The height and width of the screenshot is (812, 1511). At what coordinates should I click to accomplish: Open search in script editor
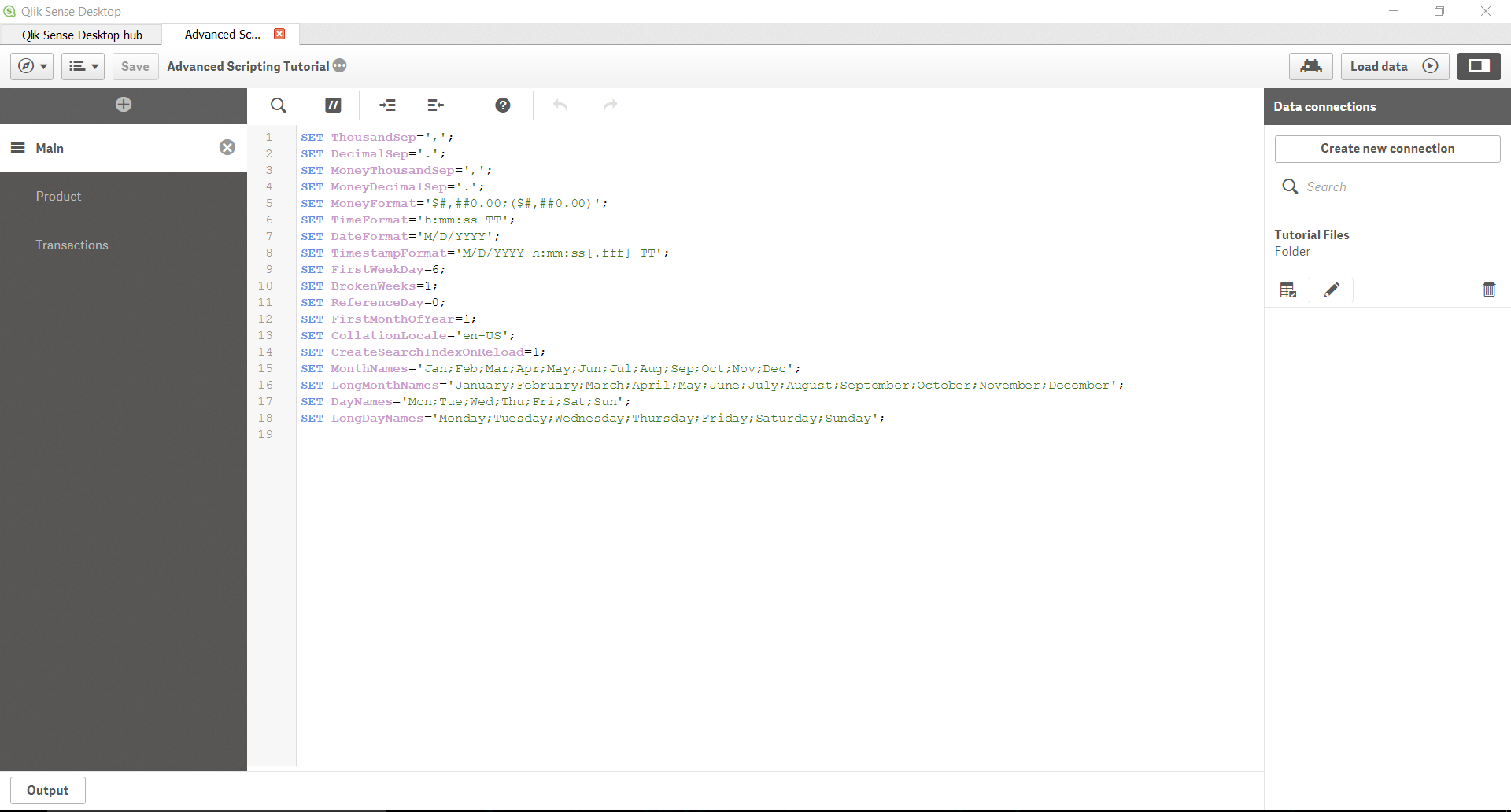(279, 105)
